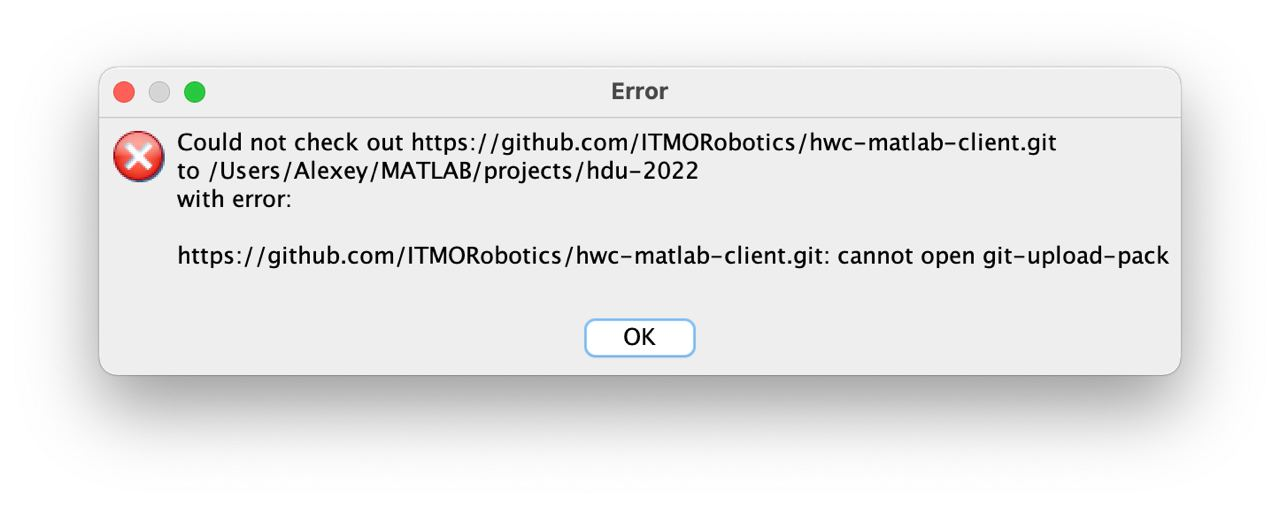Viewport: 1280px width, 506px height.
Task: Click the "with error:" text line
Action: 234,199
